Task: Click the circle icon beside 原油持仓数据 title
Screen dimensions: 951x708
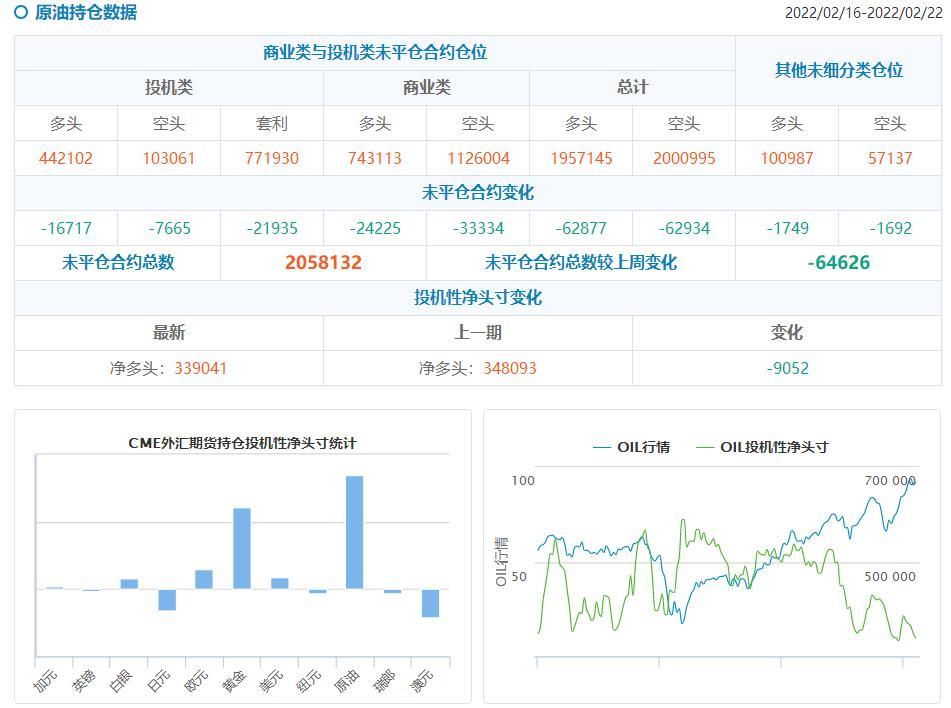Action: pyautogui.click(x=21, y=13)
